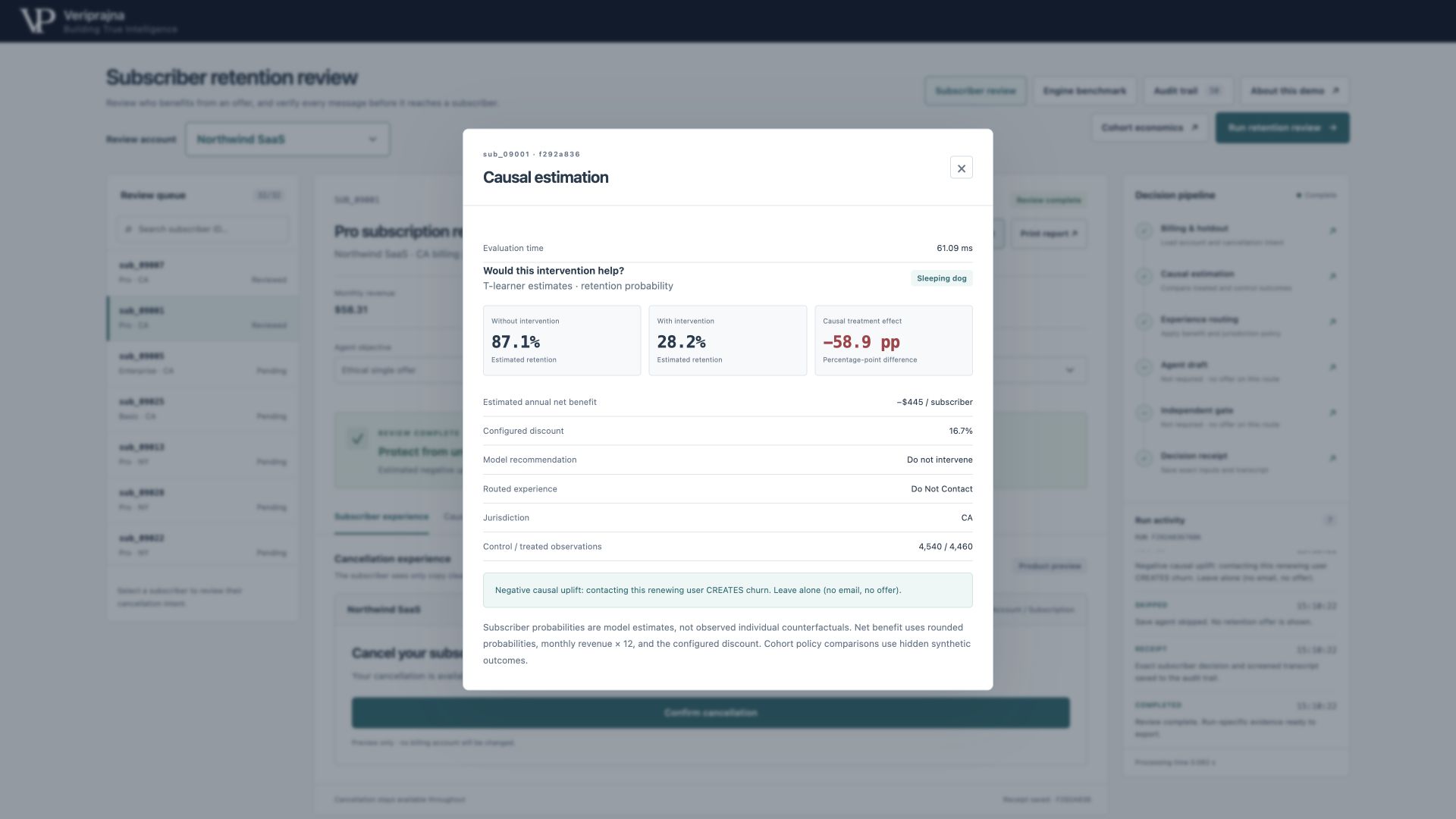
Task: Click the Jurisdiction CA value
Action: pos(967,518)
